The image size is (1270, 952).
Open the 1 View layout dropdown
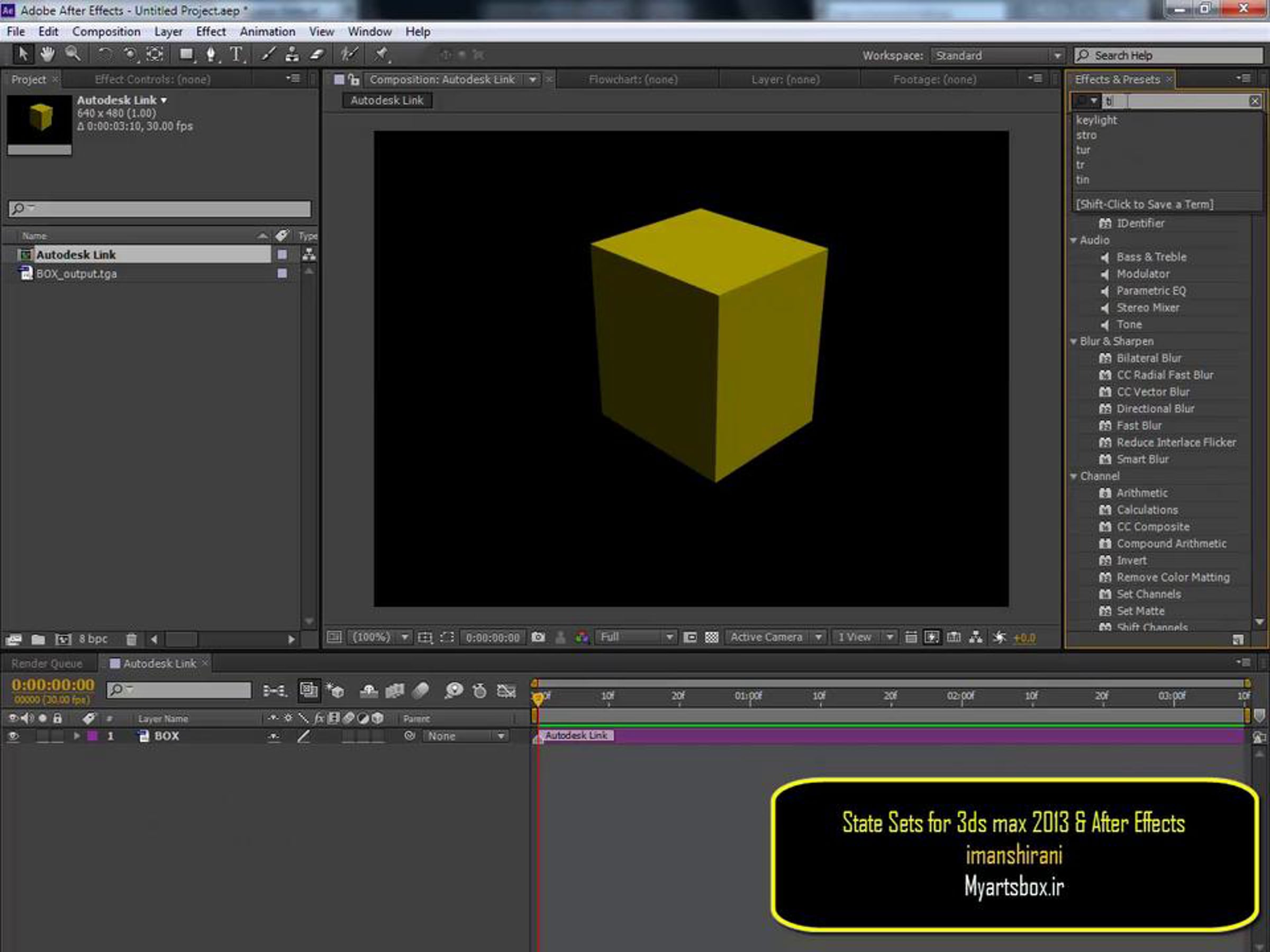click(x=865, y=637)
